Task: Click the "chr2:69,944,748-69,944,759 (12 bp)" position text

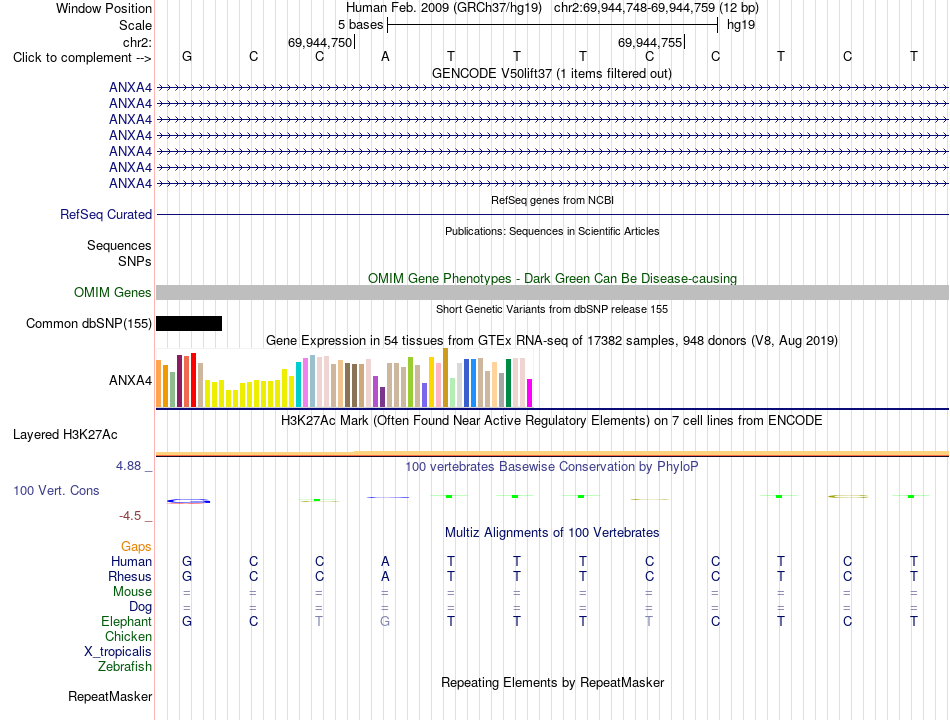Action: point(656,8)
